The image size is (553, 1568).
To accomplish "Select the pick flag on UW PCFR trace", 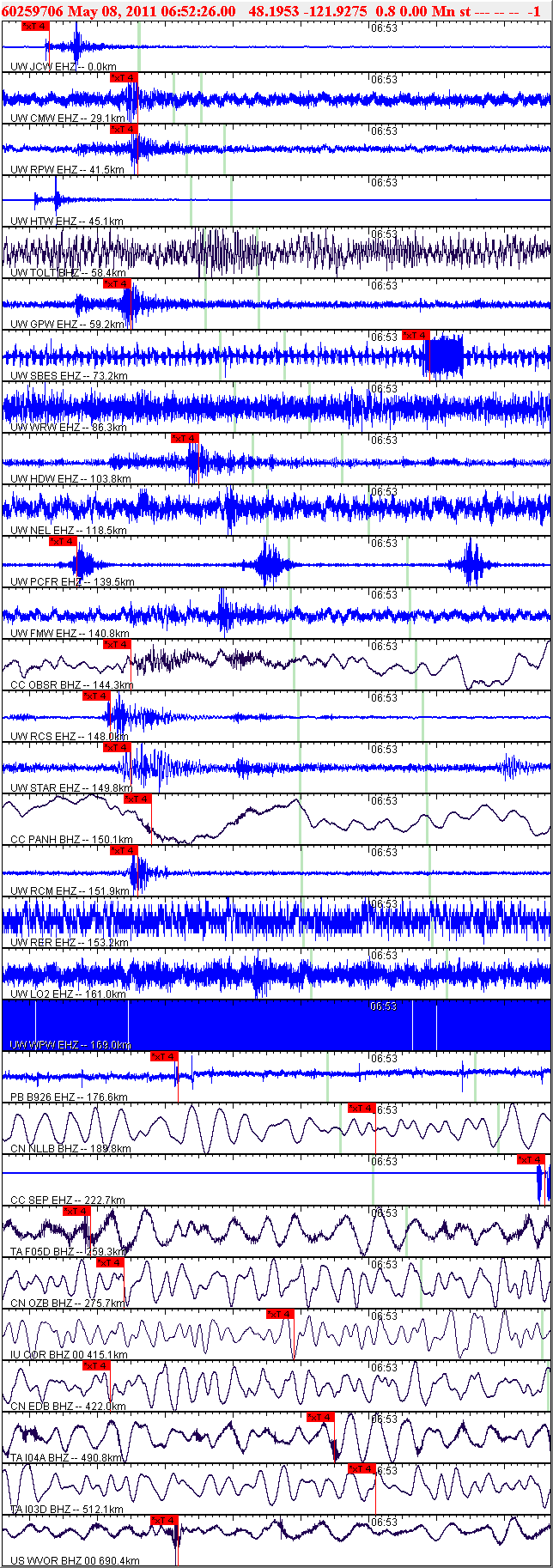I will [63, 542].
